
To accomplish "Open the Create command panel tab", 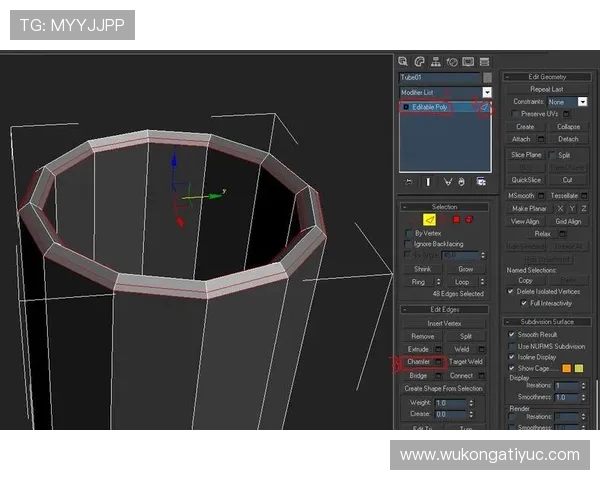I will pos(403,61).
